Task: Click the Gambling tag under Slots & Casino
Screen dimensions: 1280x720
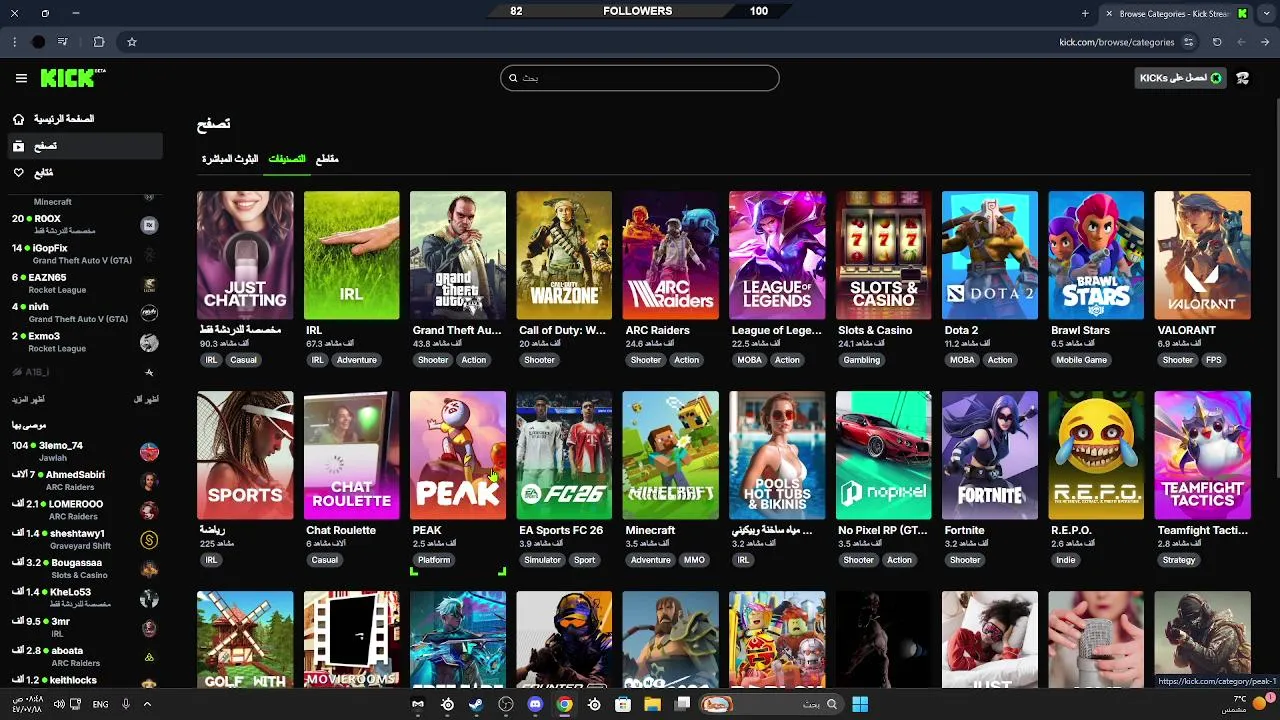Action: pos(861,360)
